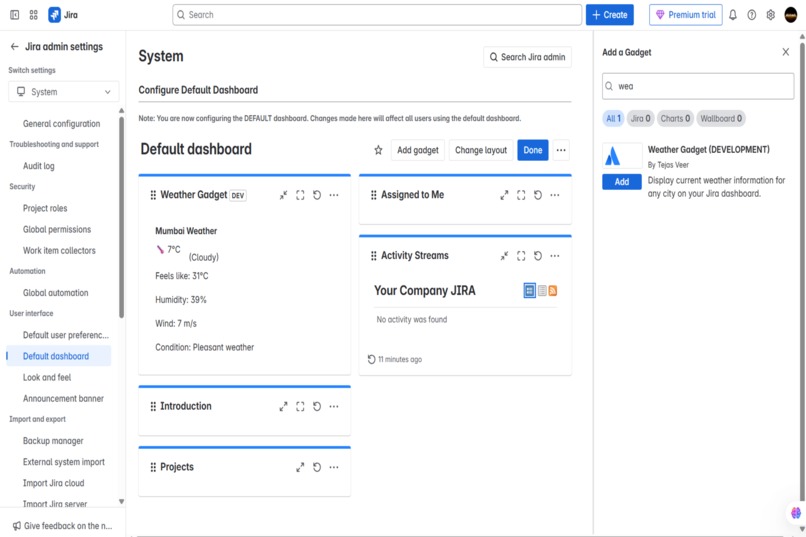The width and height of the screenshot is (806, 537).
Task: Refresh the Assigned to Me gadget
Action: point(538,195)
